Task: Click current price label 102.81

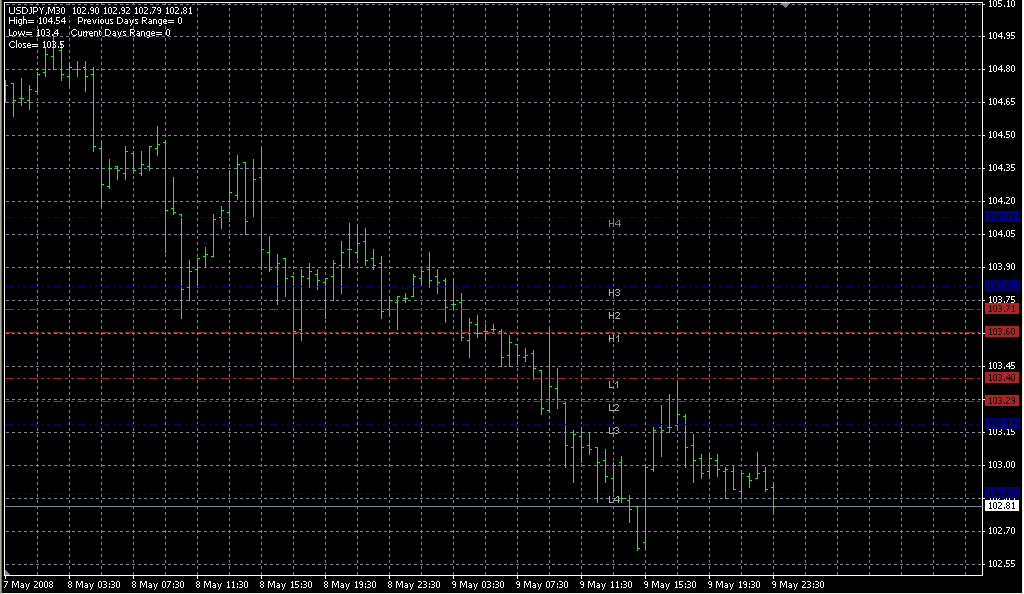Action: pyautogui.click(x=1002, y=506)
